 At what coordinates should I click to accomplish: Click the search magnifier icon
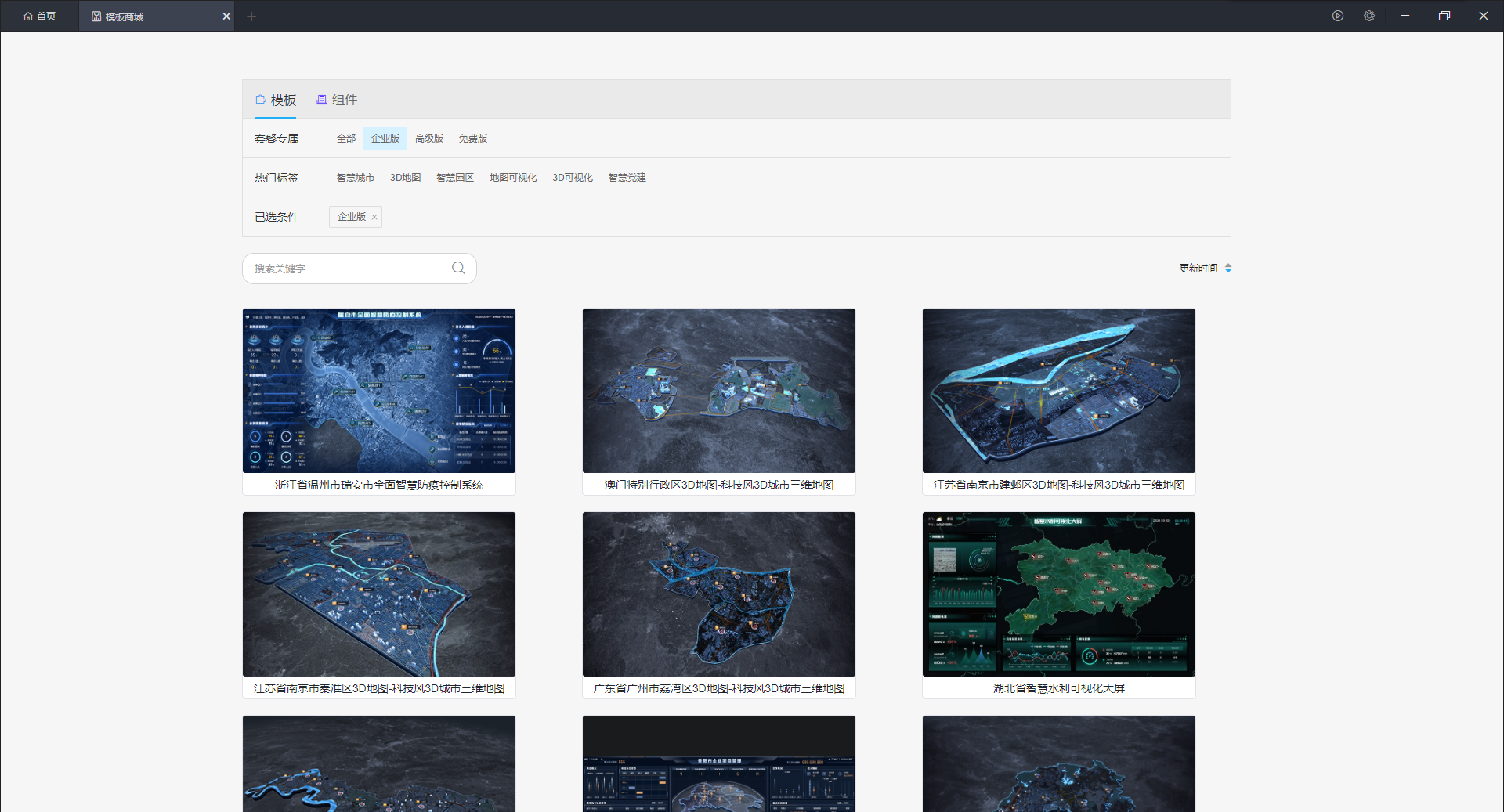point(458,268)
